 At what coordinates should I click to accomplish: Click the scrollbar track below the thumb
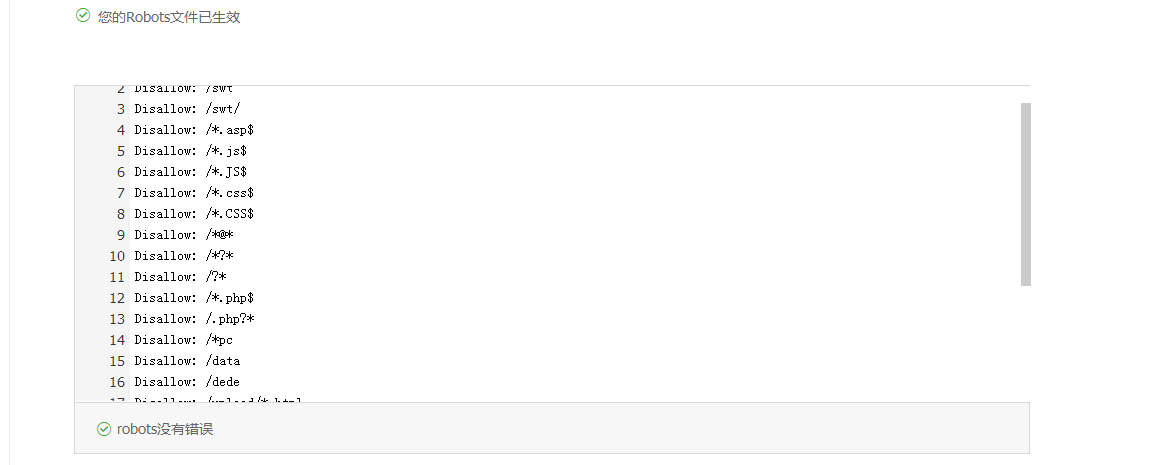[1025, 343]
